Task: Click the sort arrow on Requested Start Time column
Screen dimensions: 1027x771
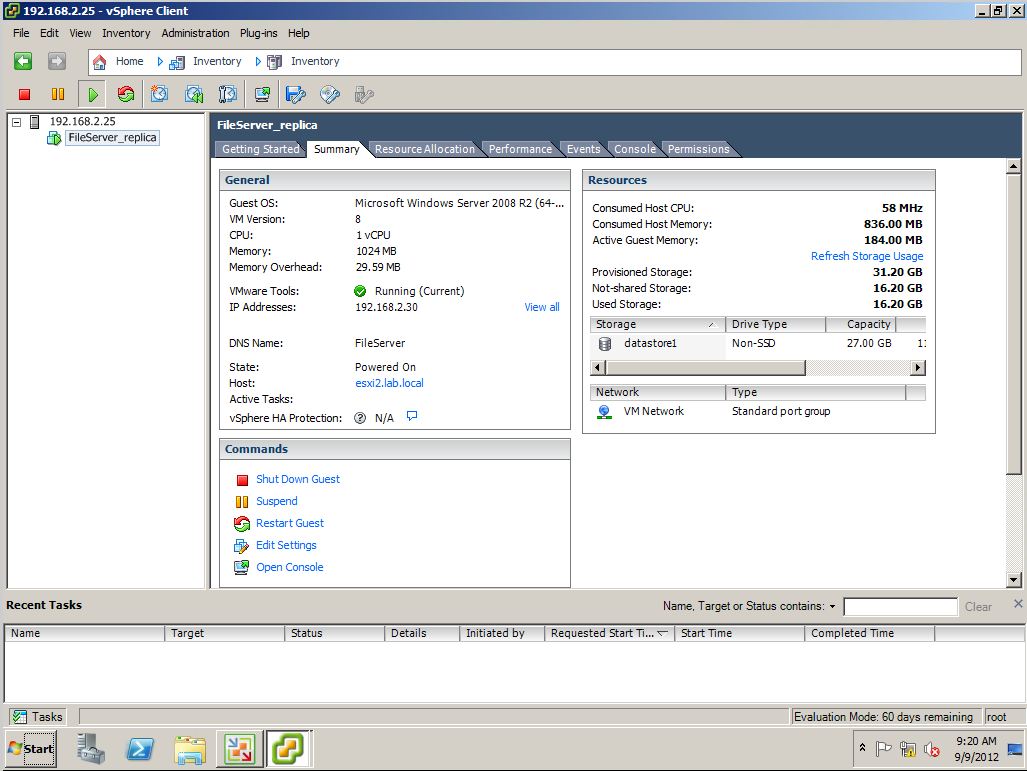Action: click(662, 633)
